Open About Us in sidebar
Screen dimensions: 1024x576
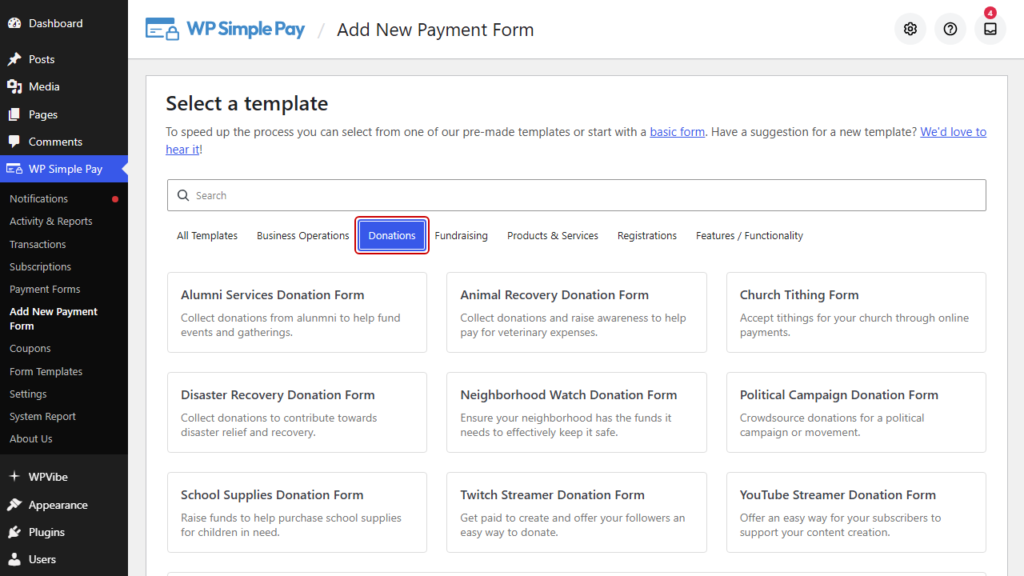pos(31,439)
